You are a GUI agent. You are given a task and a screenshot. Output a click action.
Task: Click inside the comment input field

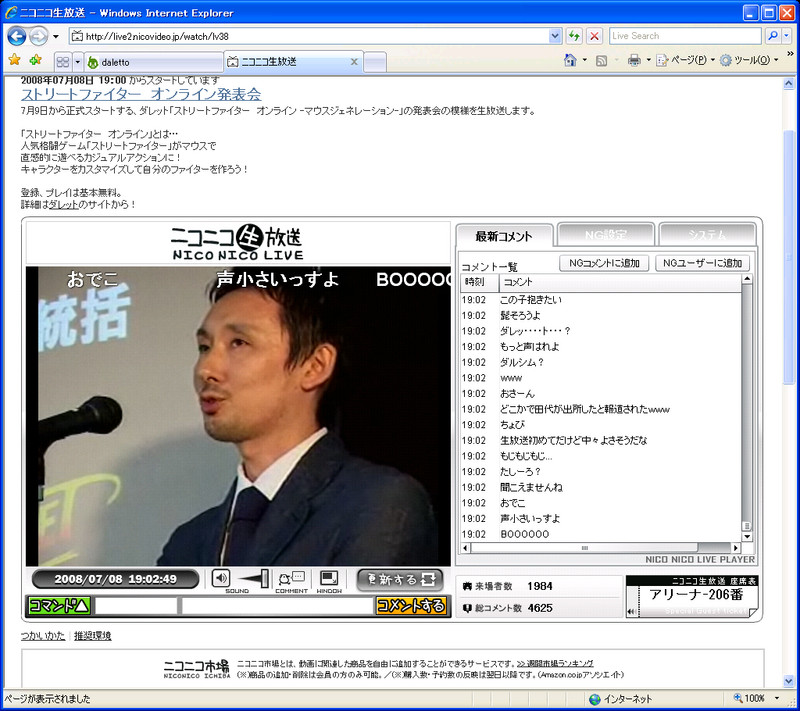276,604
